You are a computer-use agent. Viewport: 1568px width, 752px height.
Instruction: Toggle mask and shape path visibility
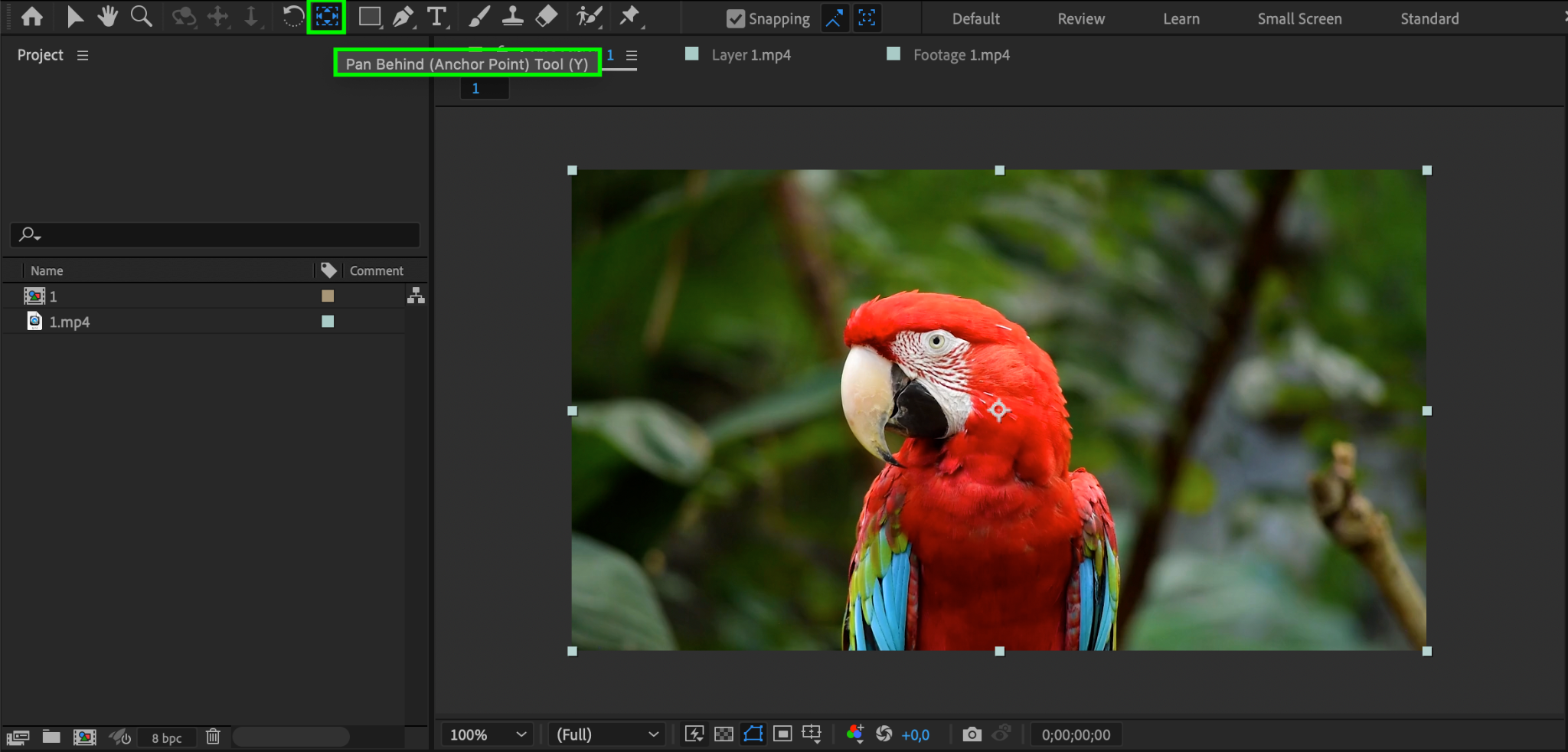pyautogui.click(x=753, y=734)
